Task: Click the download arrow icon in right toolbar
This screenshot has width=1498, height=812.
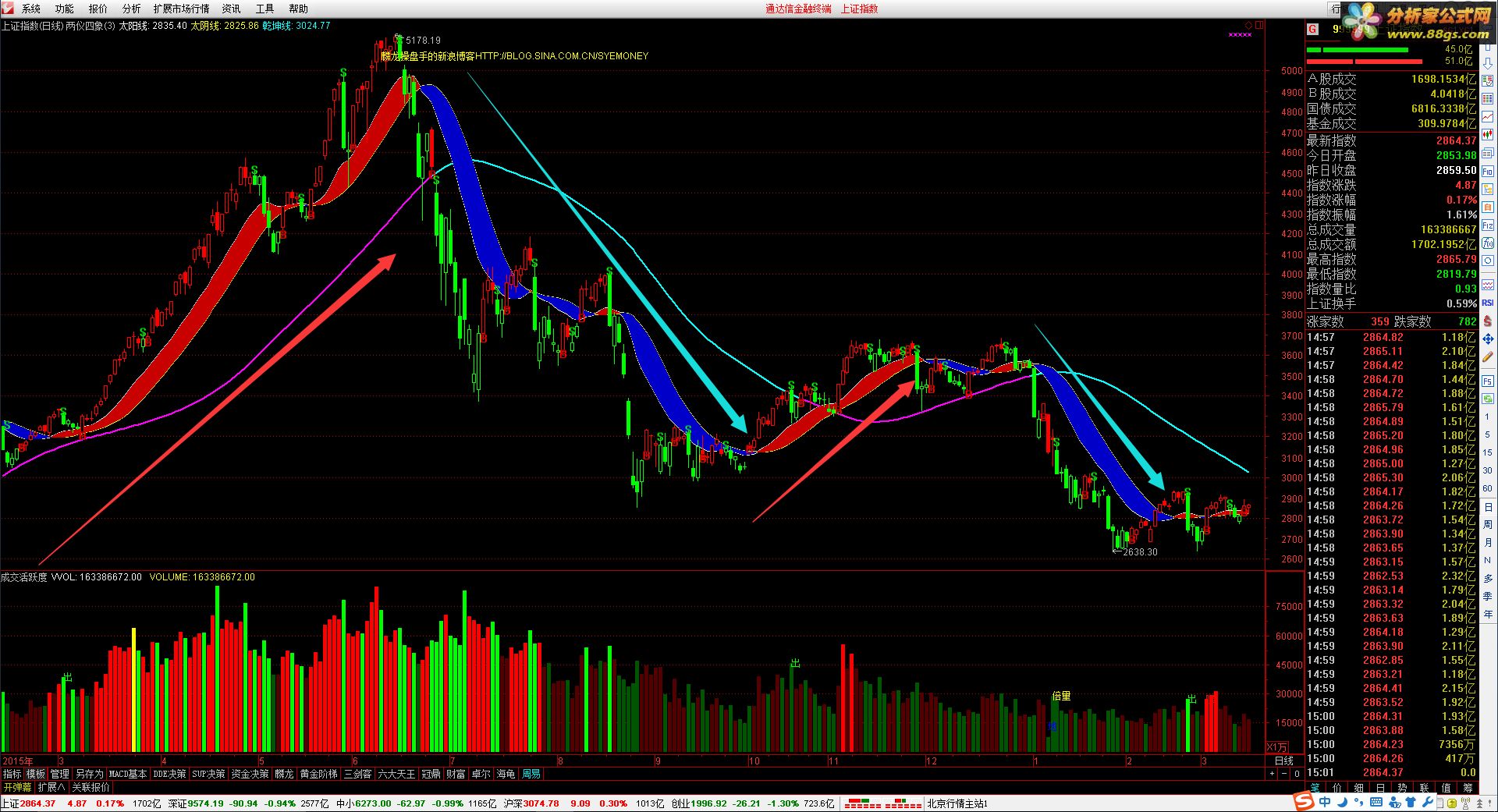Action: (x=1488, y=62)
